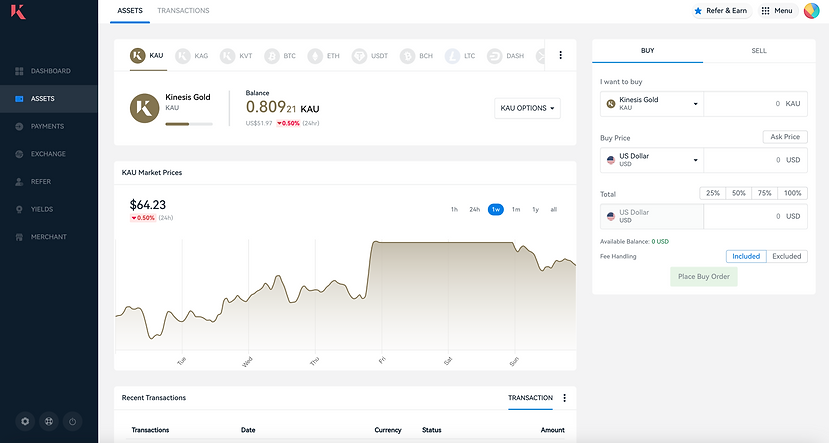Screen dimensions: 829x443
Task: Open the settings gear in sidebar footer
Action: pos(25,421)
